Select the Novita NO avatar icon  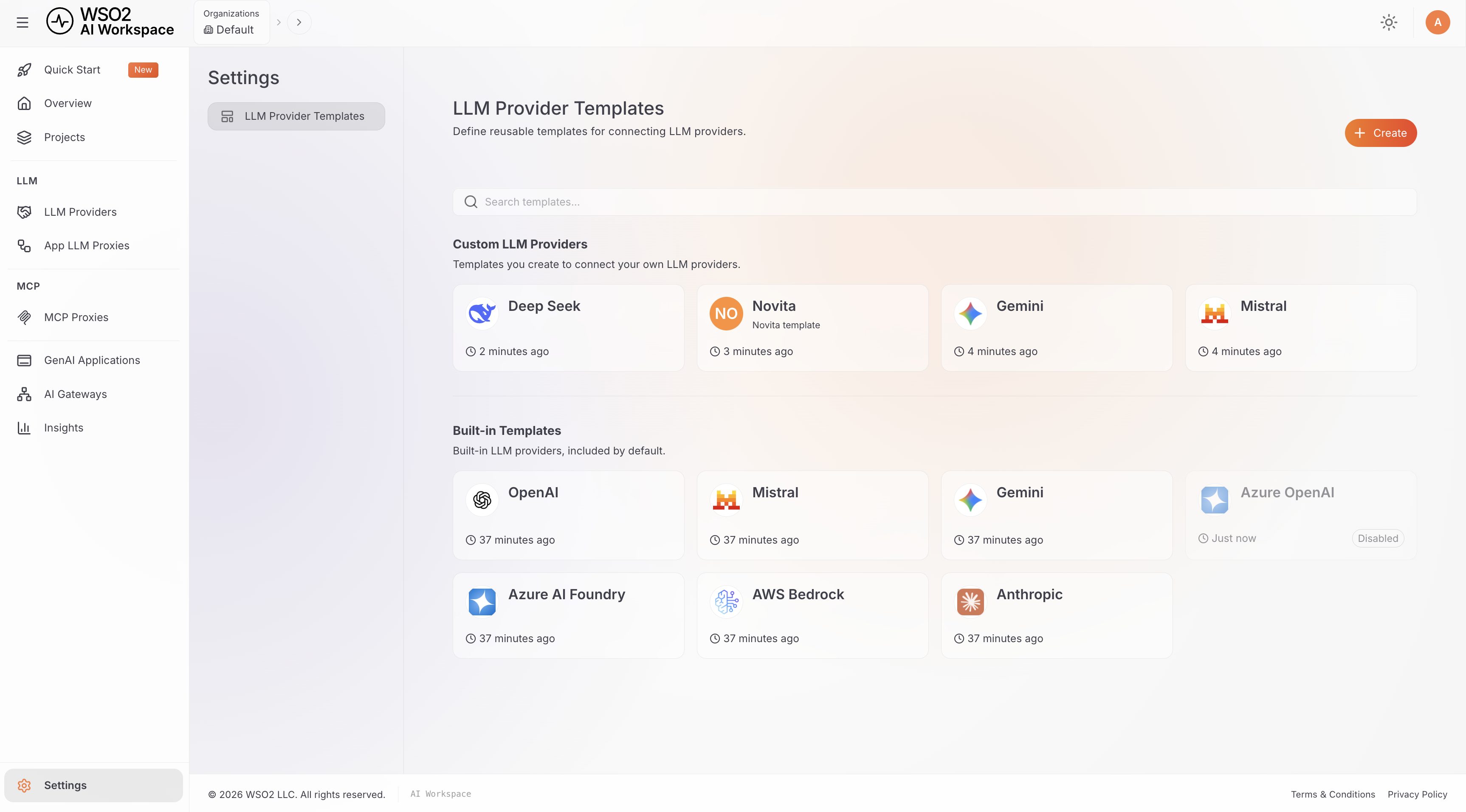point(726,313)
